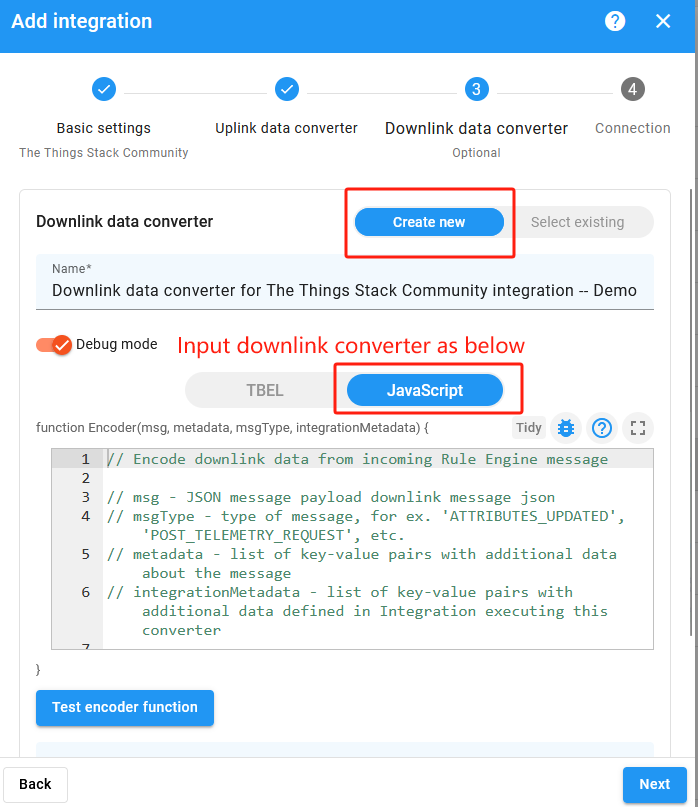This screenshot has width=698, height=807.
Task: Tidy the encoder function code
Action: point(528,427)
